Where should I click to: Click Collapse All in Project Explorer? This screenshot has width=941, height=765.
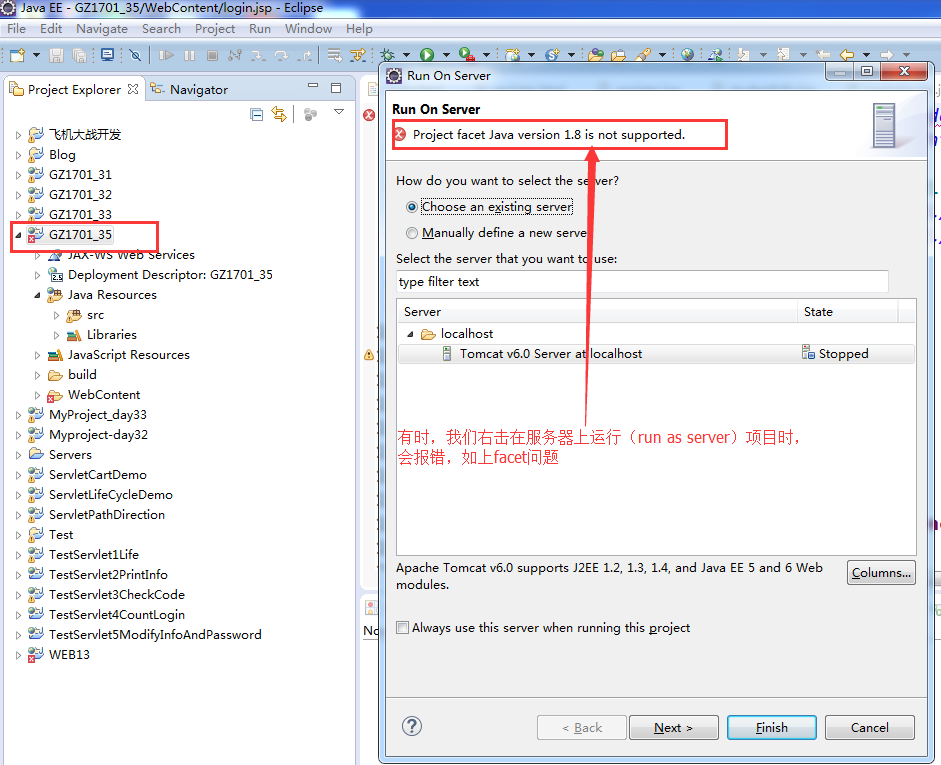(257, 114)
